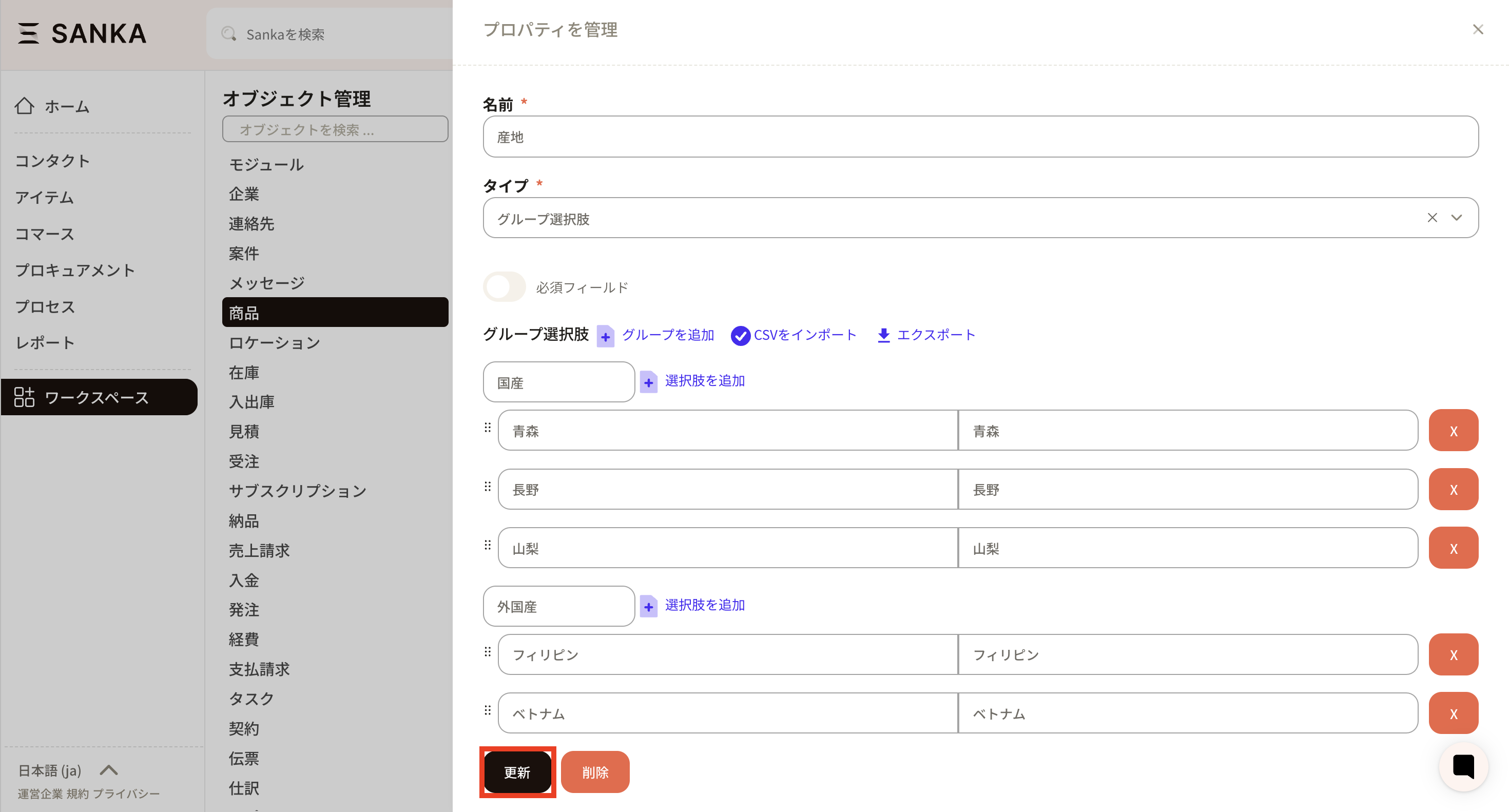1509x812 pixels.
Task: Select 売上請求 in object list
Action: (x=259, y=551)
